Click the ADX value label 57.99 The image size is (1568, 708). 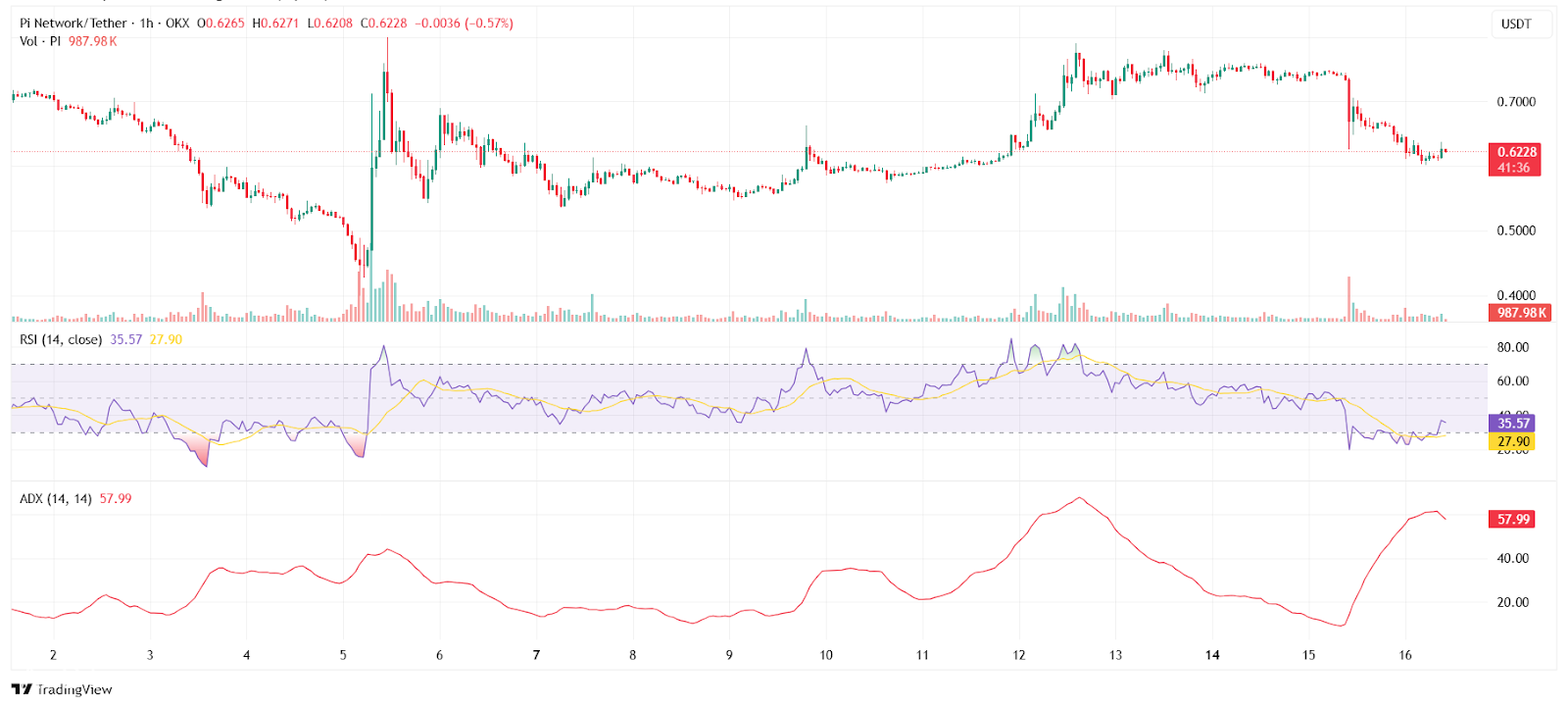1512,520
